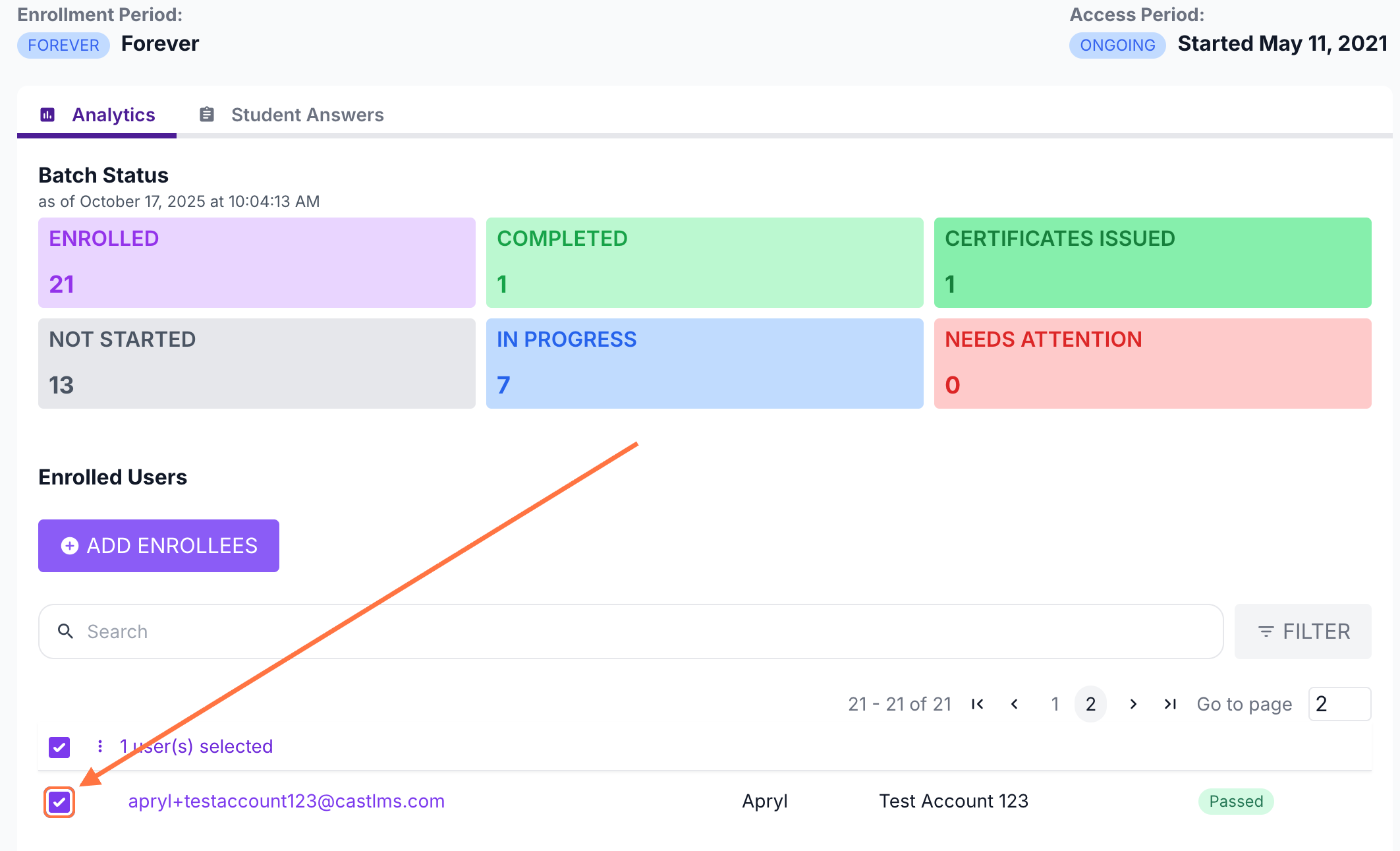Select page 1 in pagination
The image size is (1400, 851).
(1055, 704)
